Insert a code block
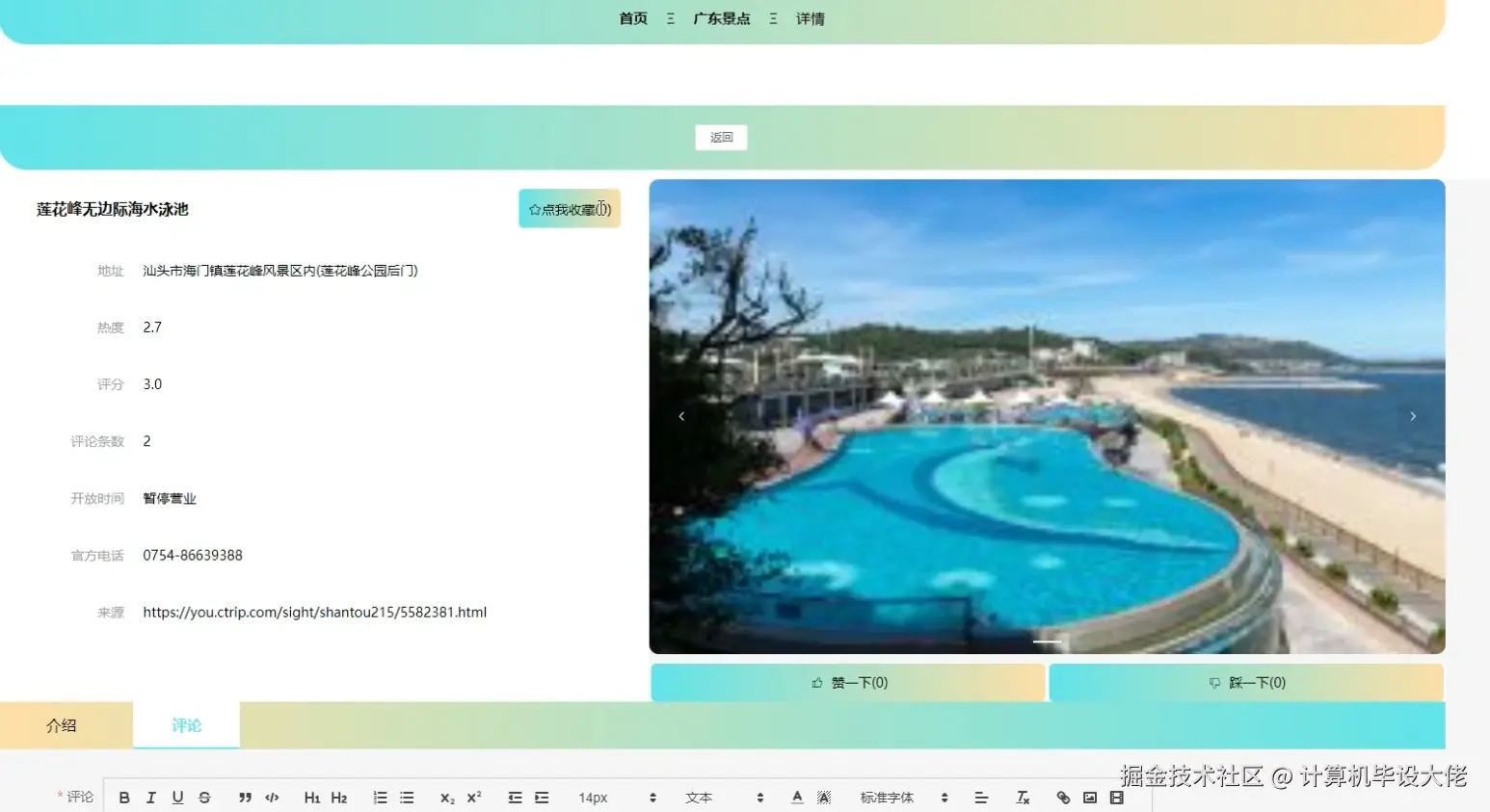This screenshot has height=812, width=1490. tap(272, 797)
